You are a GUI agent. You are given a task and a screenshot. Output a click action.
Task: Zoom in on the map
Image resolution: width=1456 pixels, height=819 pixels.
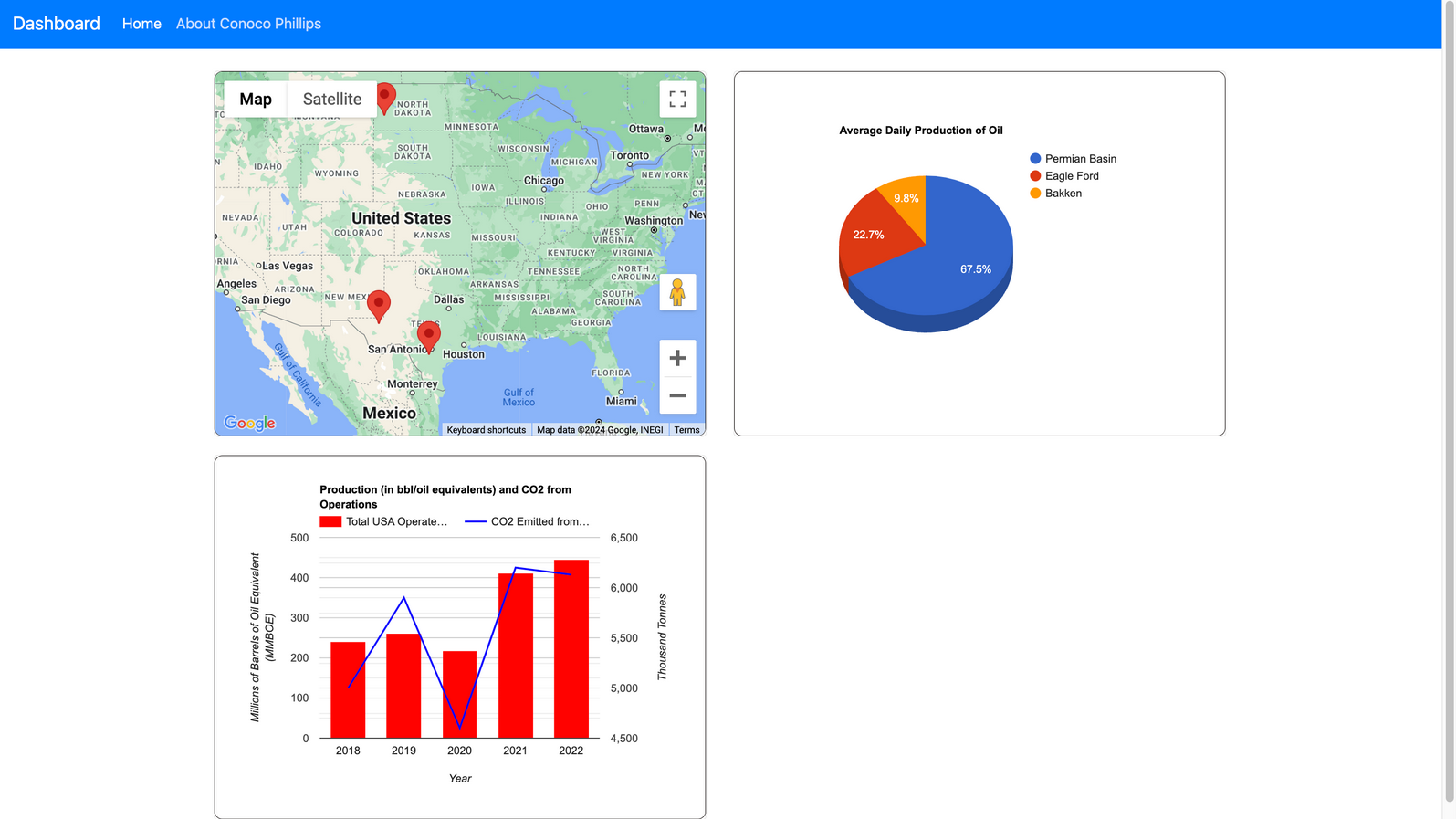[x=677, y=358]
